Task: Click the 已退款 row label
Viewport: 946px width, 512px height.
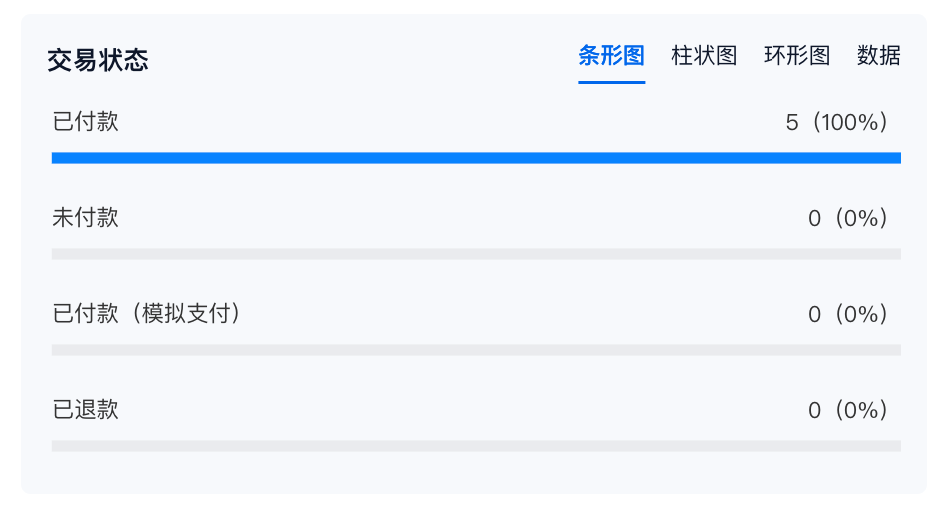Action: [85, 410]
